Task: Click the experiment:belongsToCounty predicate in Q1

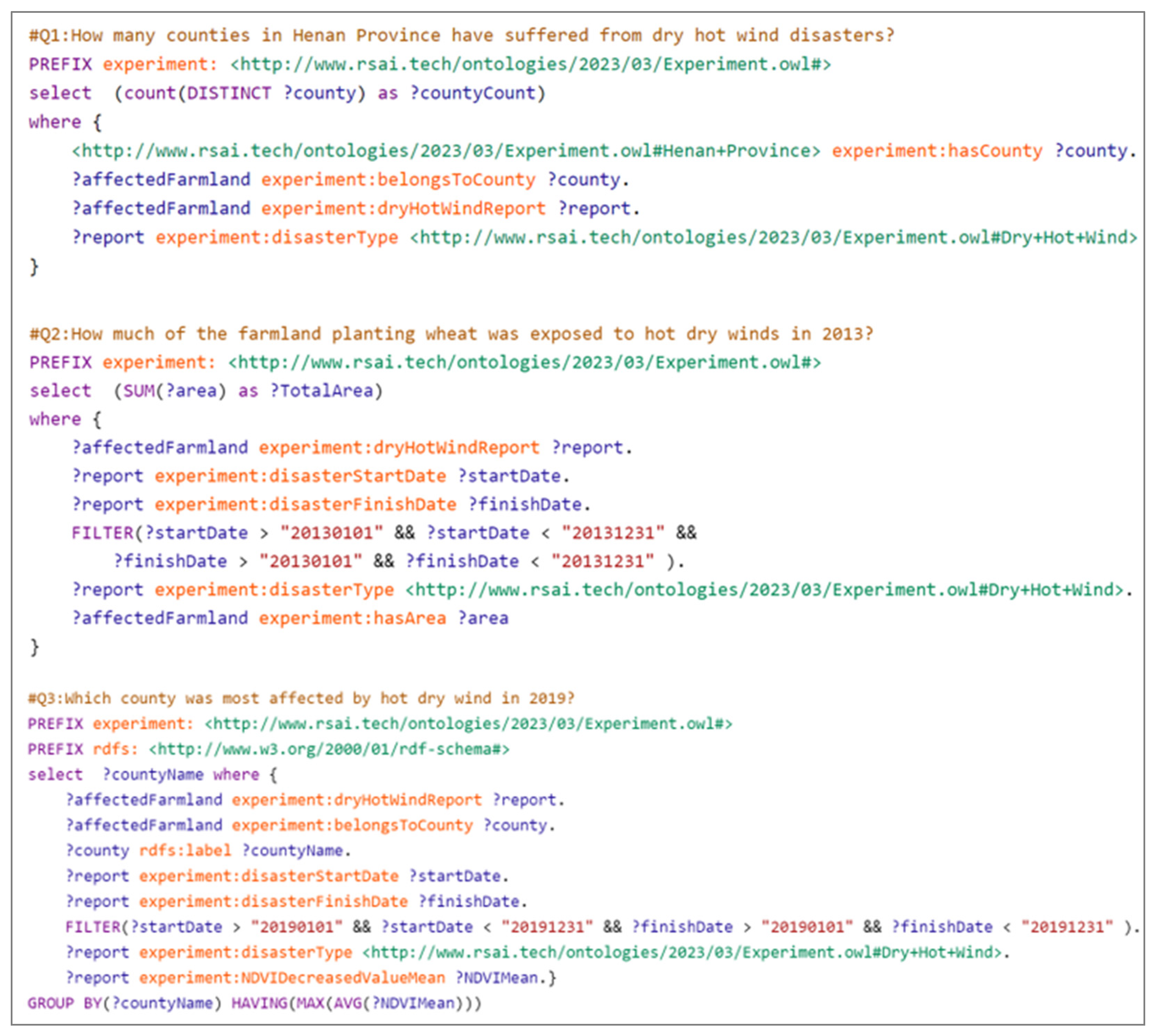Action: [398, 180]
